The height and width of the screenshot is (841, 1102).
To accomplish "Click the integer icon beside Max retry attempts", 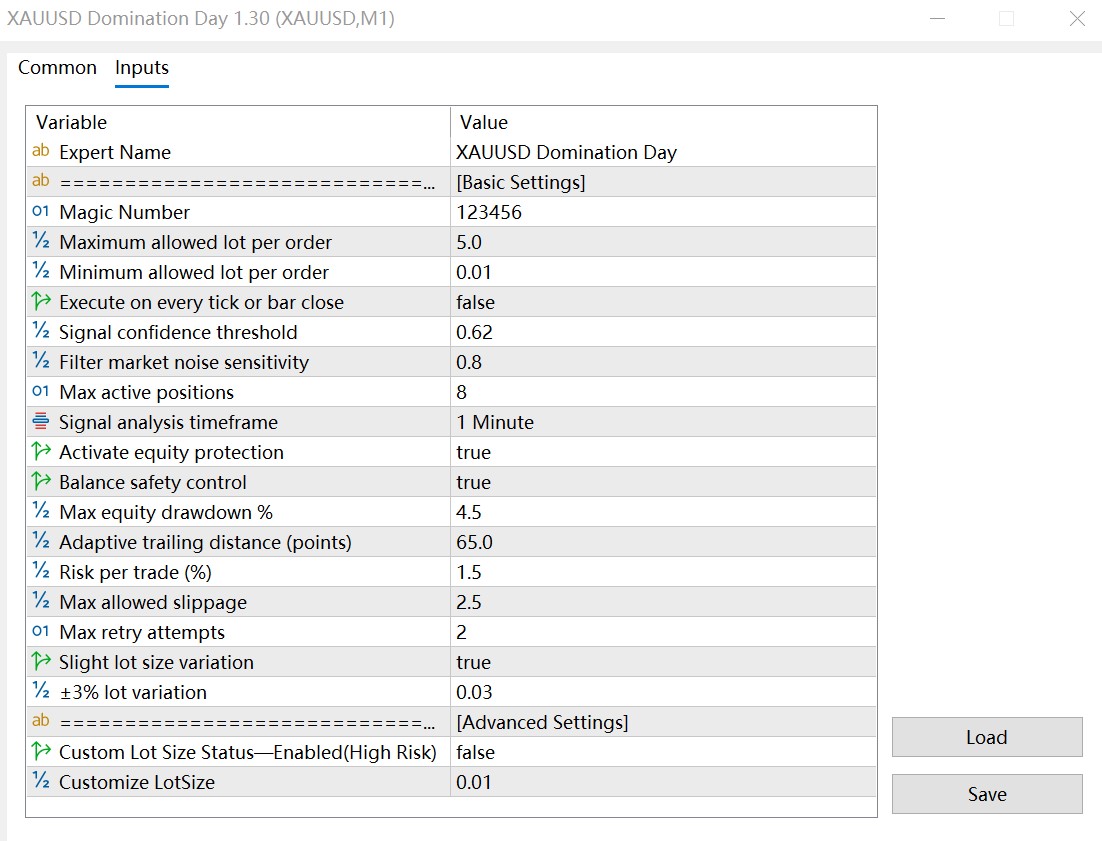I will [41, 632].
